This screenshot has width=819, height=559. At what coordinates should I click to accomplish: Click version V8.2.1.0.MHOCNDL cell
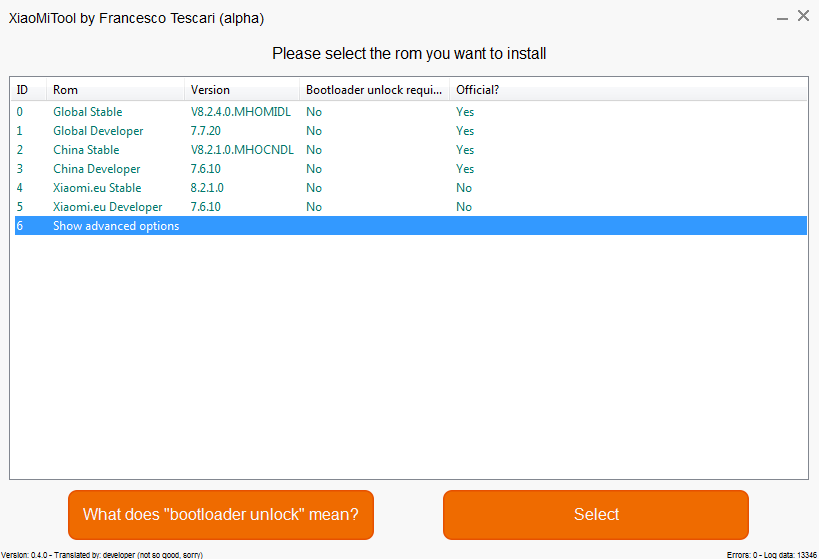tap(242, 150)
